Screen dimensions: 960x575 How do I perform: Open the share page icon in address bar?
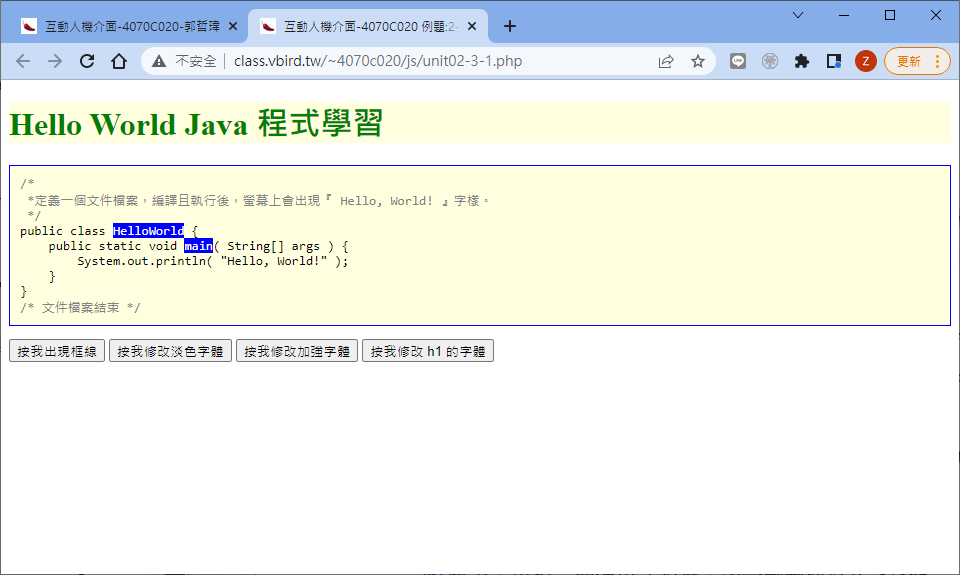pos(666,61)
